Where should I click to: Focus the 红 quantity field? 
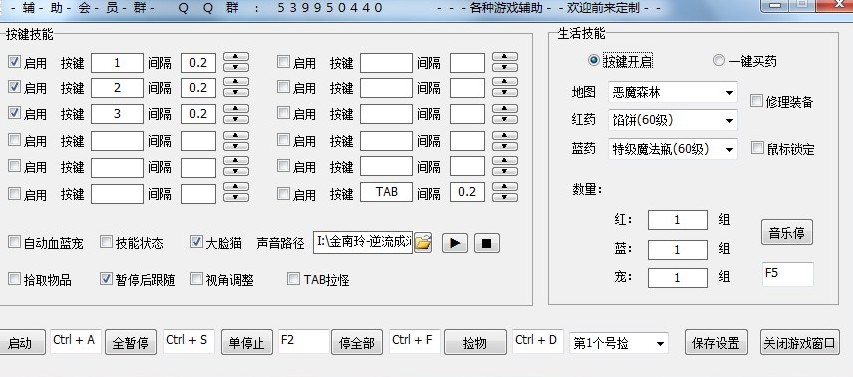tap(678, 220)
